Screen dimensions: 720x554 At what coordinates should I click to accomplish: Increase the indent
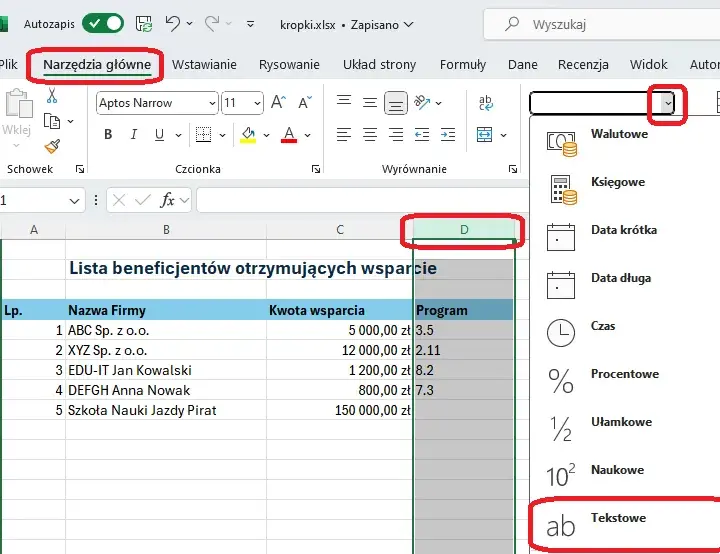[448, 135]
